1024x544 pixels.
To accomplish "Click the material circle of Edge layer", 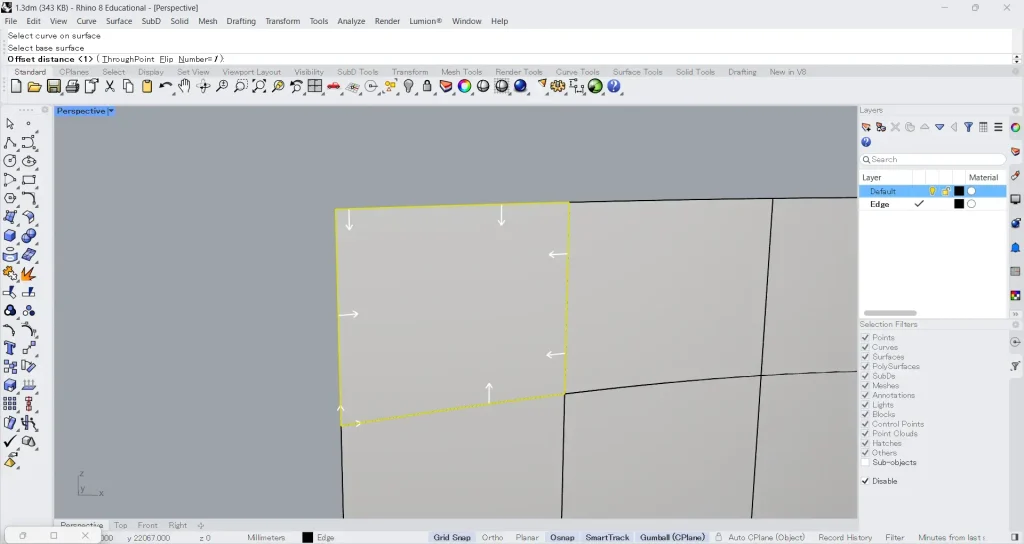I will coord(972,204).
